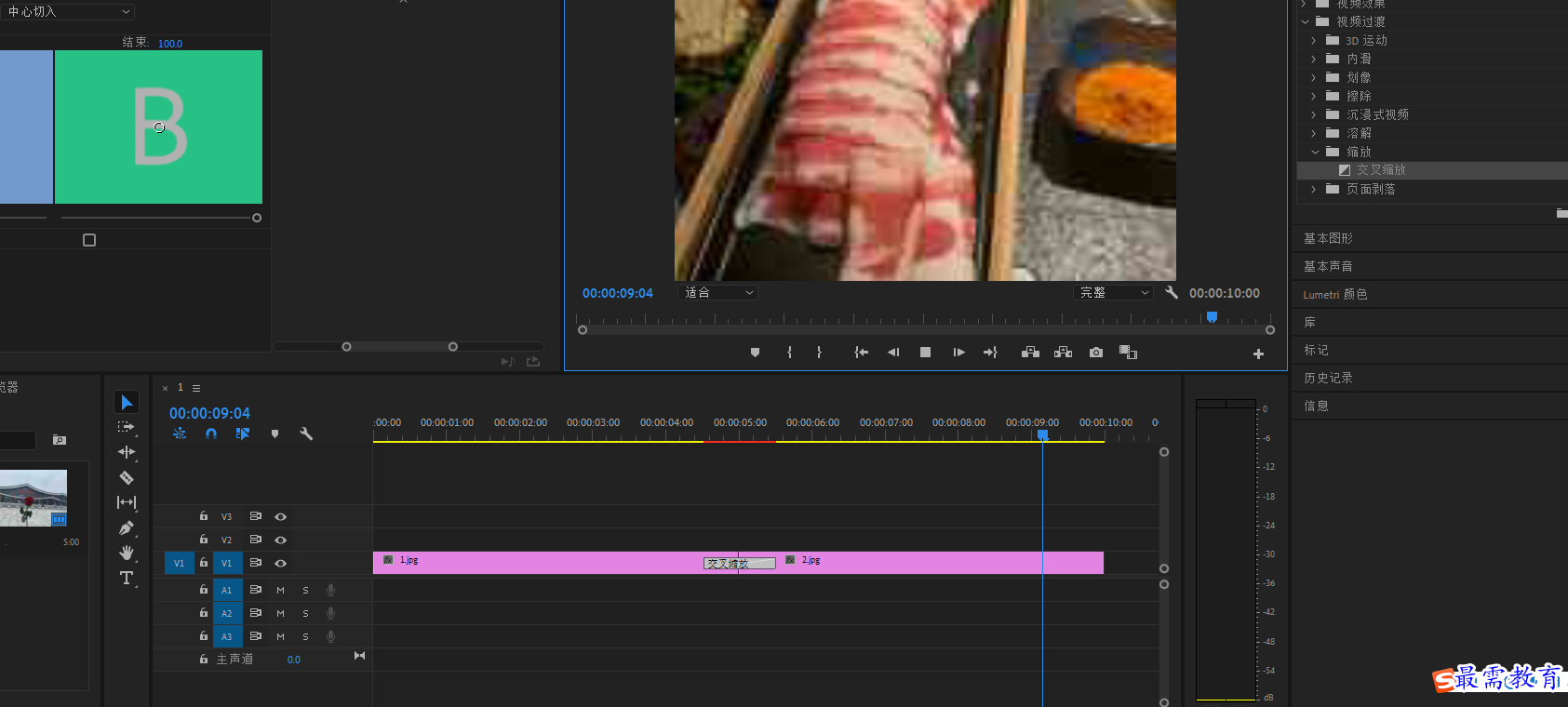Select the Type tool

point(127,578)
